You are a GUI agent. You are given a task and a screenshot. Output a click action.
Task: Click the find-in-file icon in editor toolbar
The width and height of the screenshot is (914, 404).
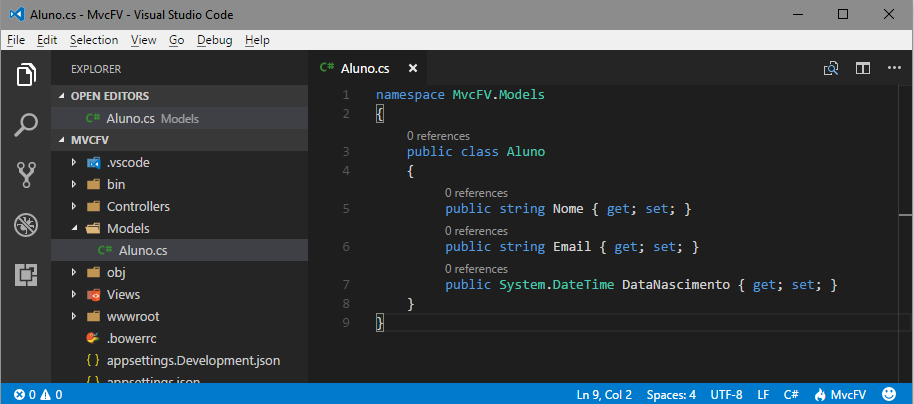coord(831,68)
